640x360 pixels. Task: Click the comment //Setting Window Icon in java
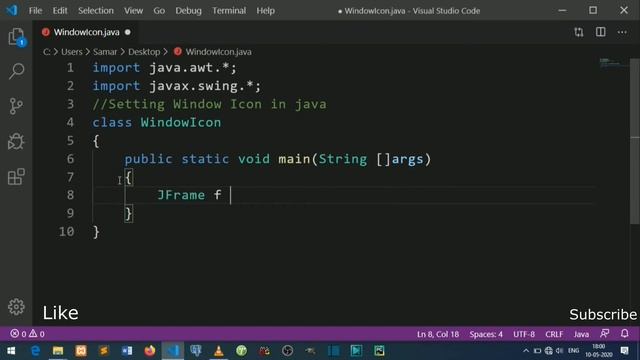(x=209, y=104)
